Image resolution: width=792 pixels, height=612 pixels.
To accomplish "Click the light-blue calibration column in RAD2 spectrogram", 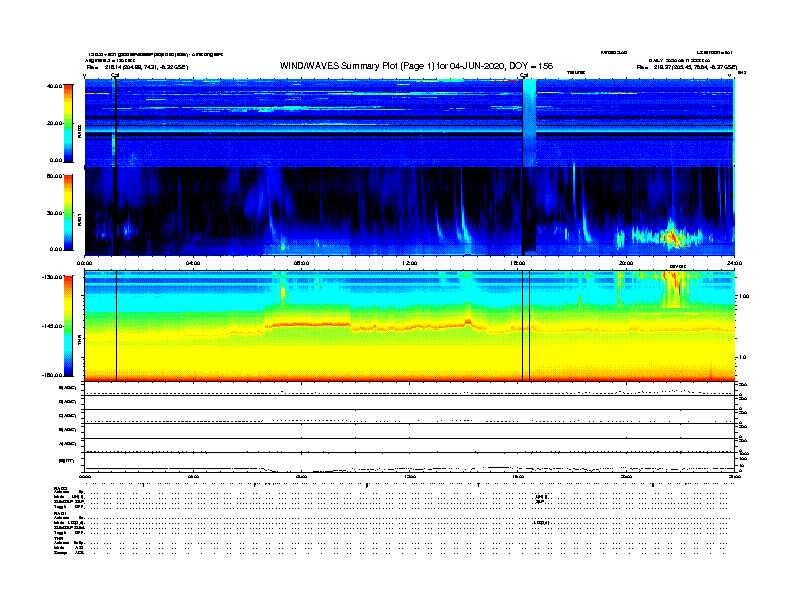I will [529, 123].
